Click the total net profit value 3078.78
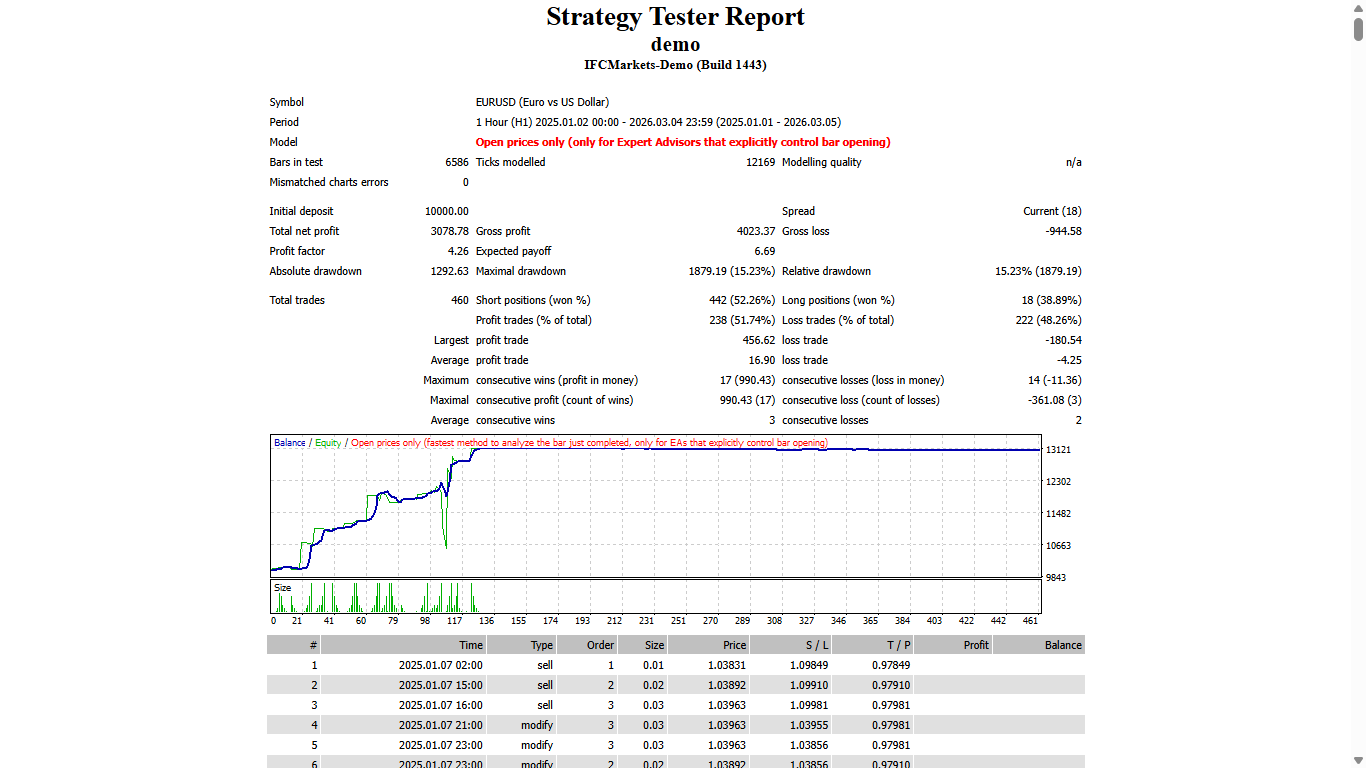The width and height of the screenshot is (1366, 768). coord(450,231)
